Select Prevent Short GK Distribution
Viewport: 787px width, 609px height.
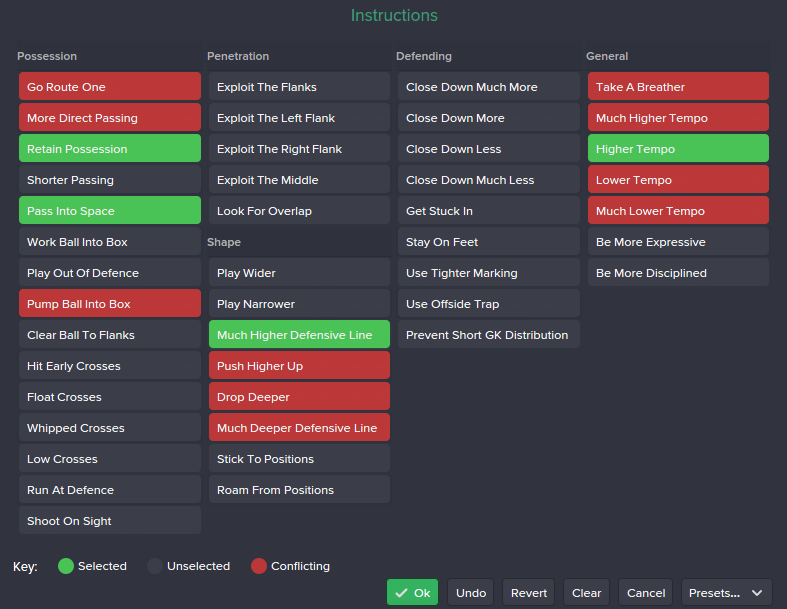pyautogui.click(x=488, y=334)
